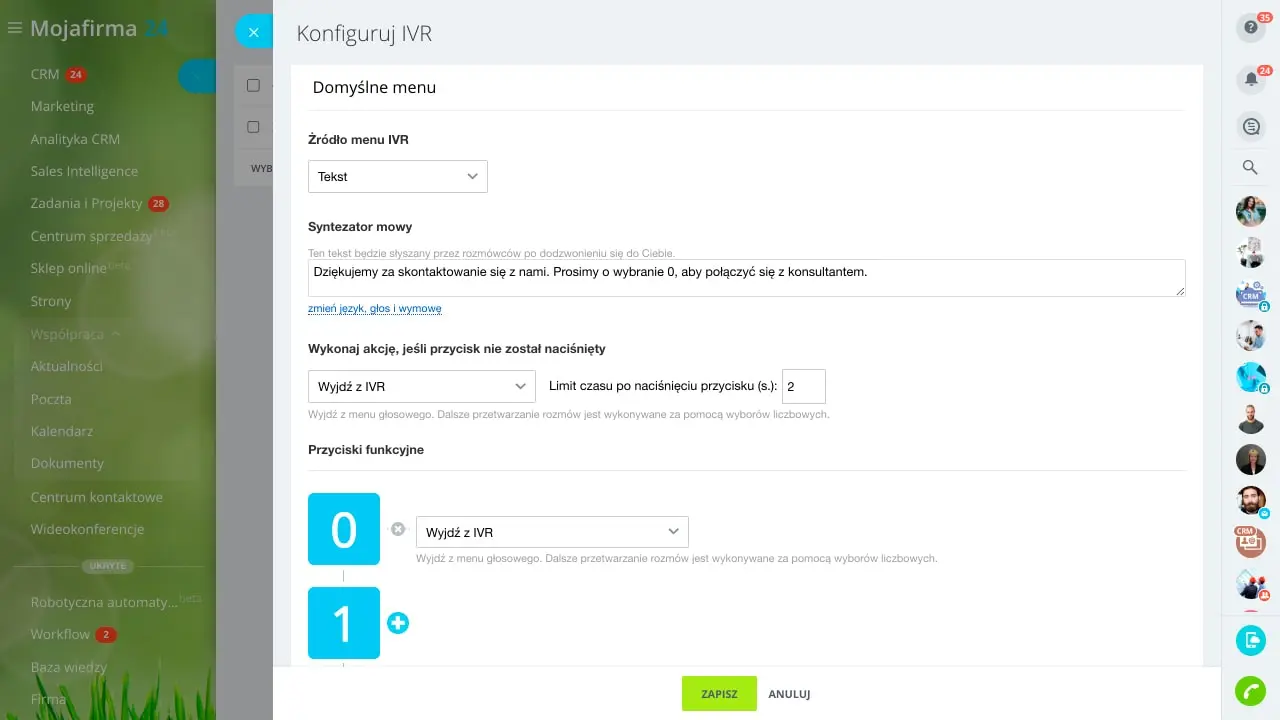The width and height of the screenshot is (1280, 720).
Task: Click the help question mark icon
Action: 1250,28
